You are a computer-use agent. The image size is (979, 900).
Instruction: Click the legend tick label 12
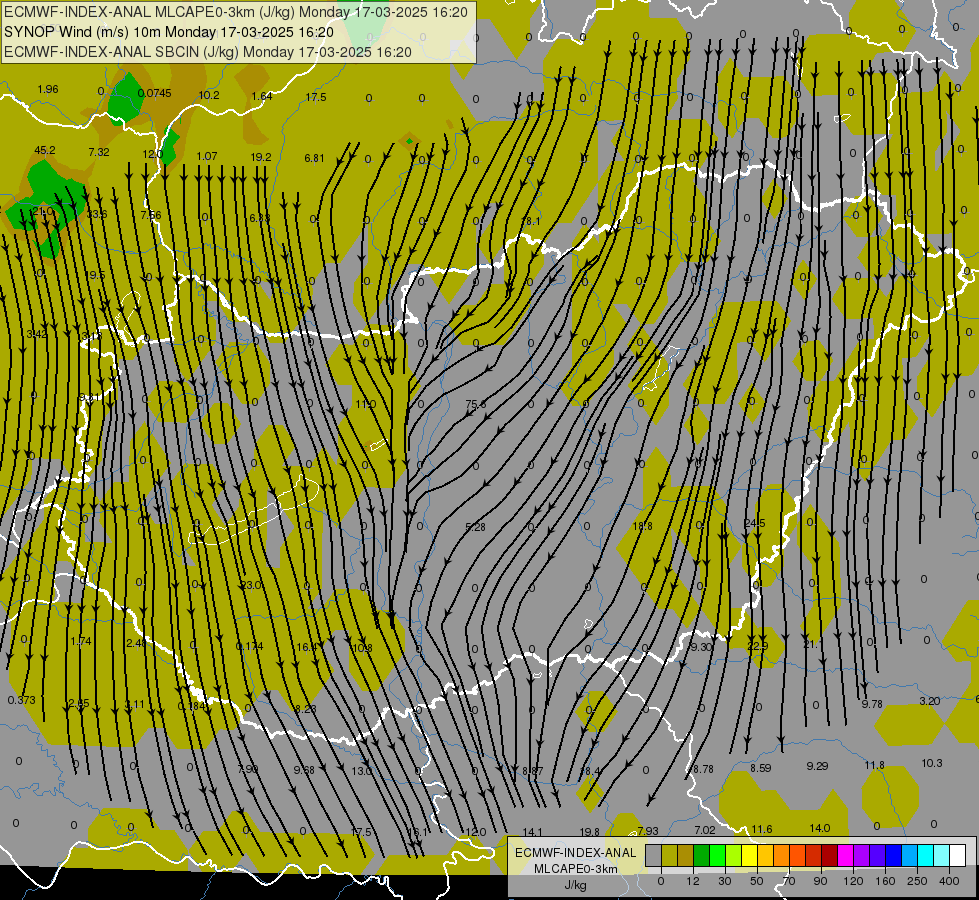(692, 881)
